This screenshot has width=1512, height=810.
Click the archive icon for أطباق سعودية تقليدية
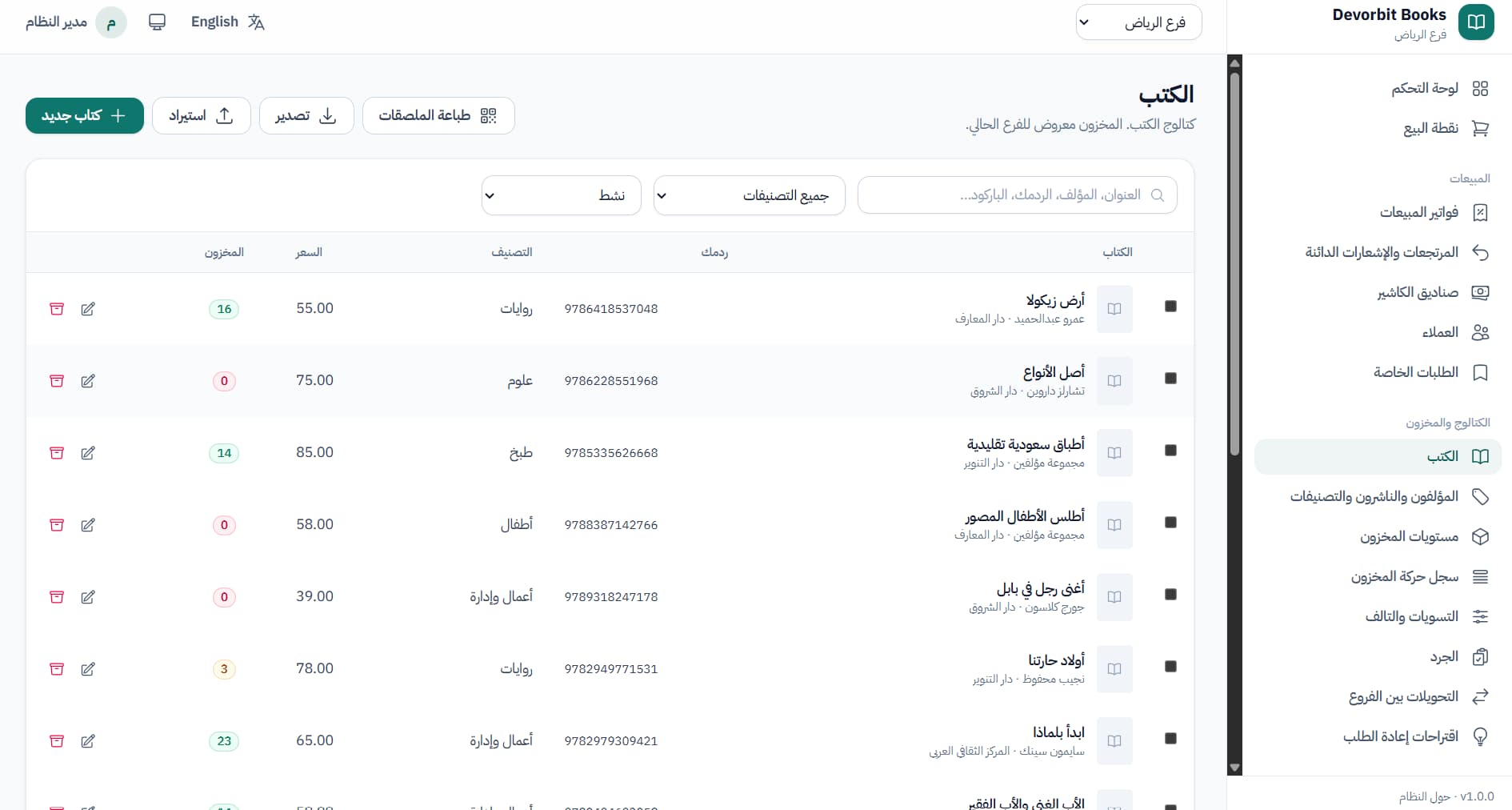click(57, 453)
